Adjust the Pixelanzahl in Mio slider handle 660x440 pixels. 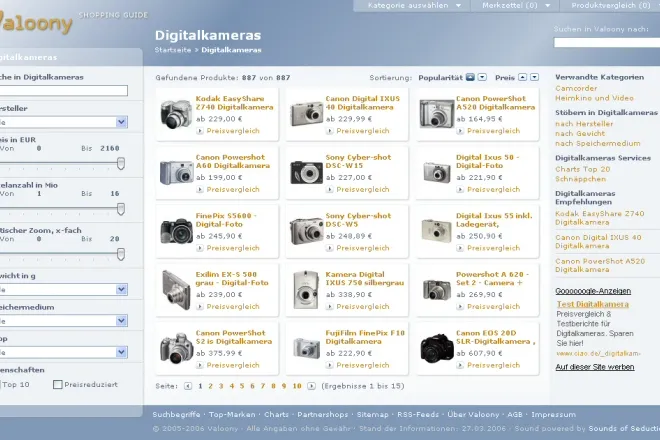[121, 209]
